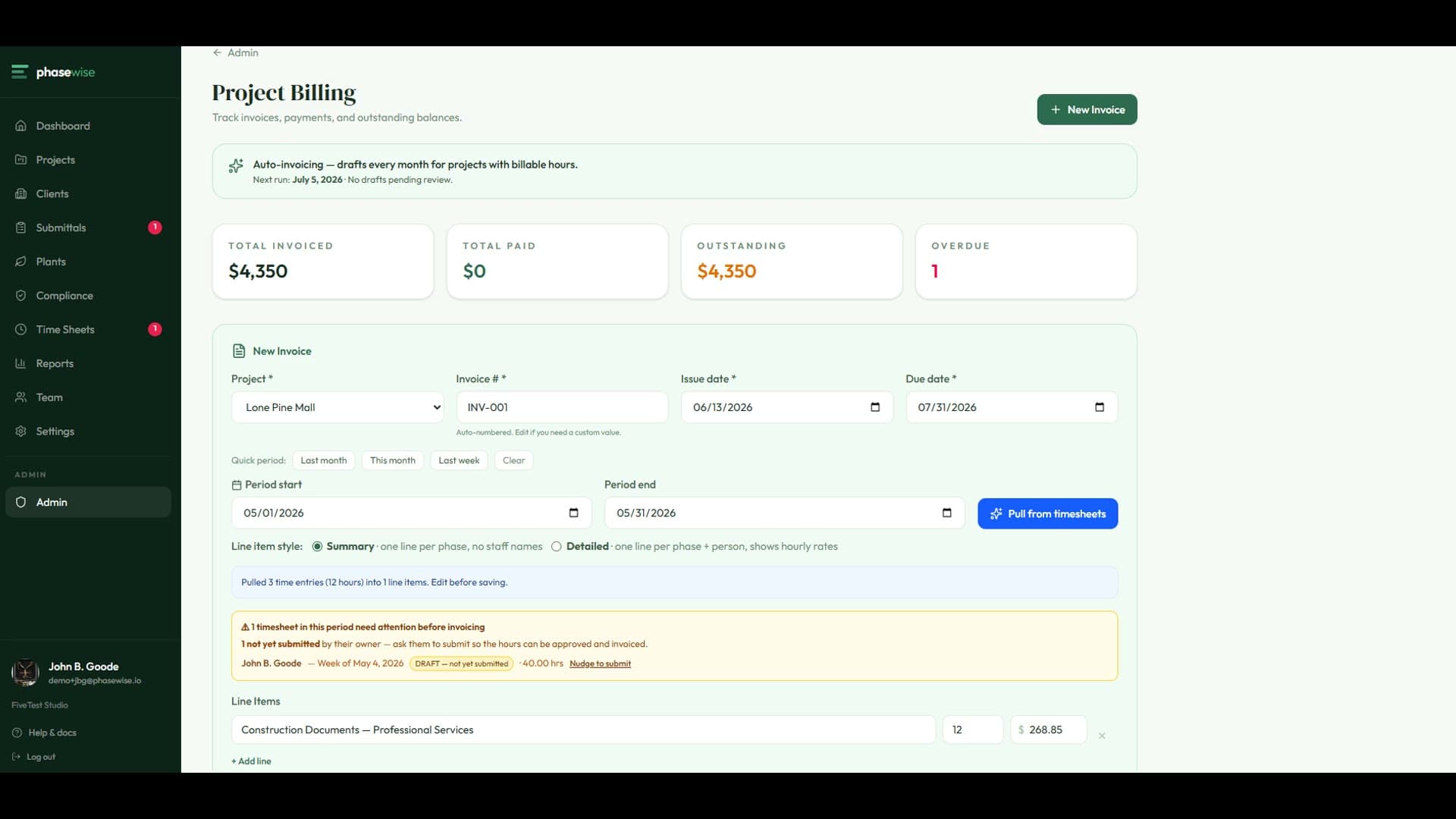Screen dimensions: 1456x819
Task: Clear the quick period selection
Action: 513,460
